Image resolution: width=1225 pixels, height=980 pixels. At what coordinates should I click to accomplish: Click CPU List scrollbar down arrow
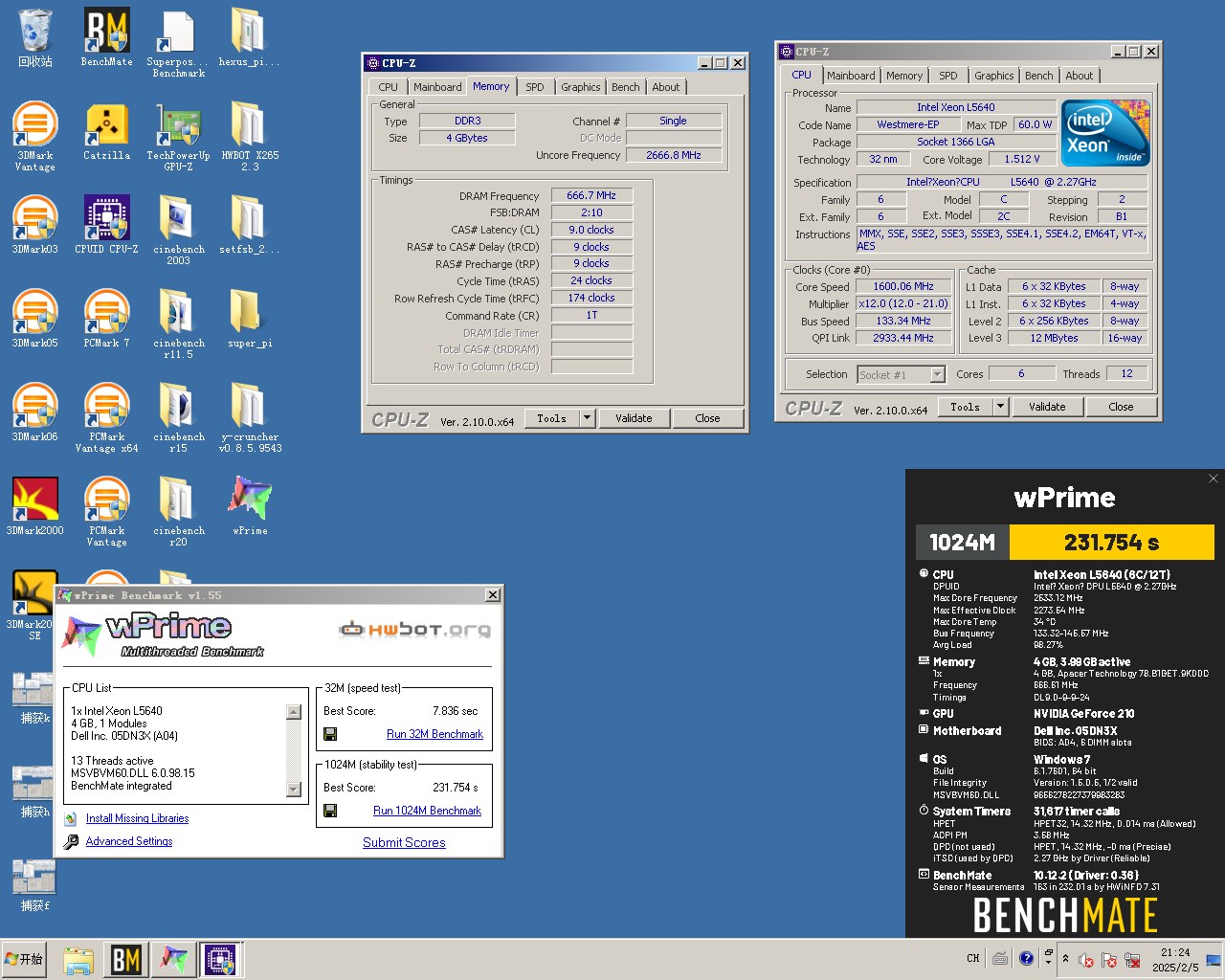click(294, 789)
